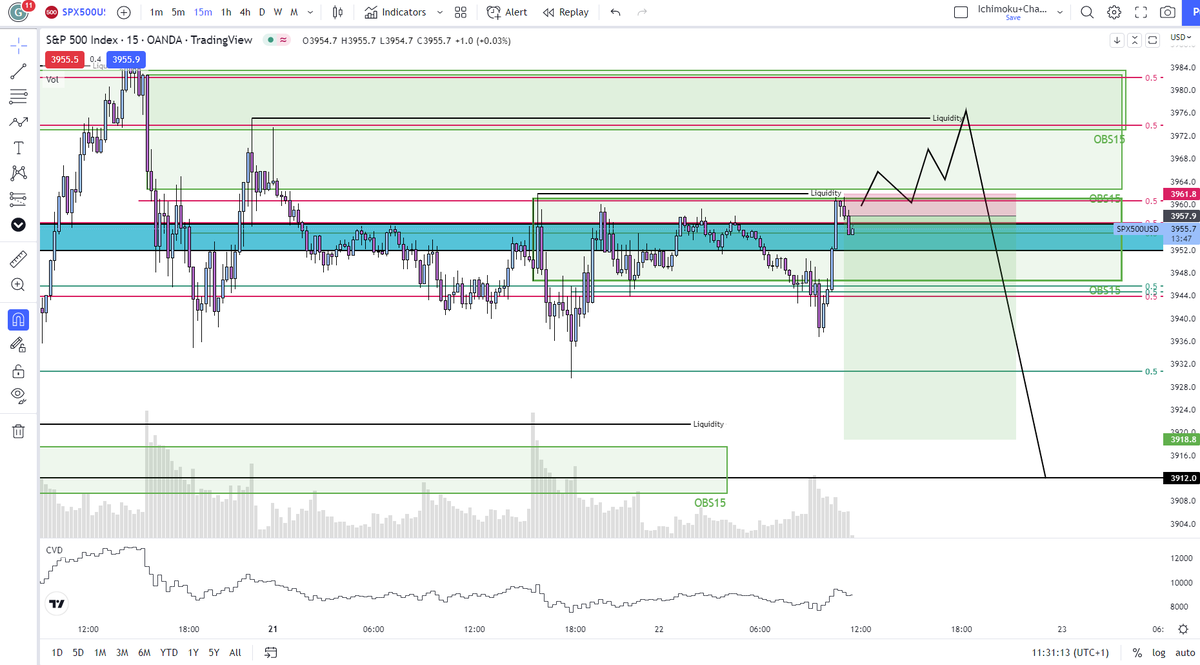Toggle hide all drawings eye icon

point(18,396)
